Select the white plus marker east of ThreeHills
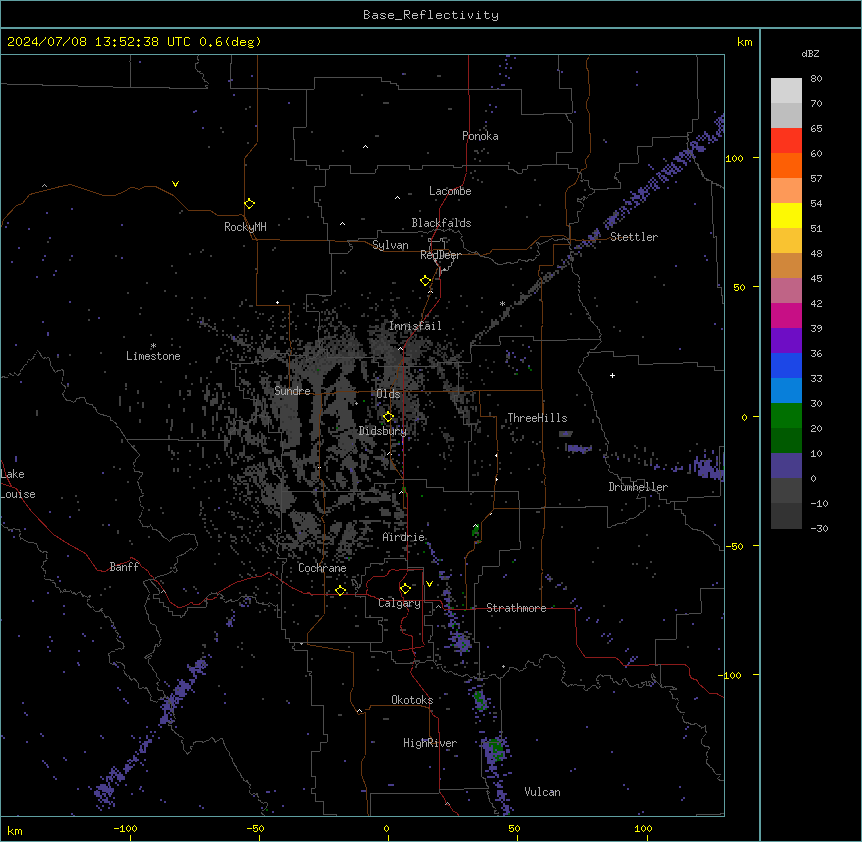Image resolution: width=862 pixels, height=842 pixels. (x=612, y=375)
